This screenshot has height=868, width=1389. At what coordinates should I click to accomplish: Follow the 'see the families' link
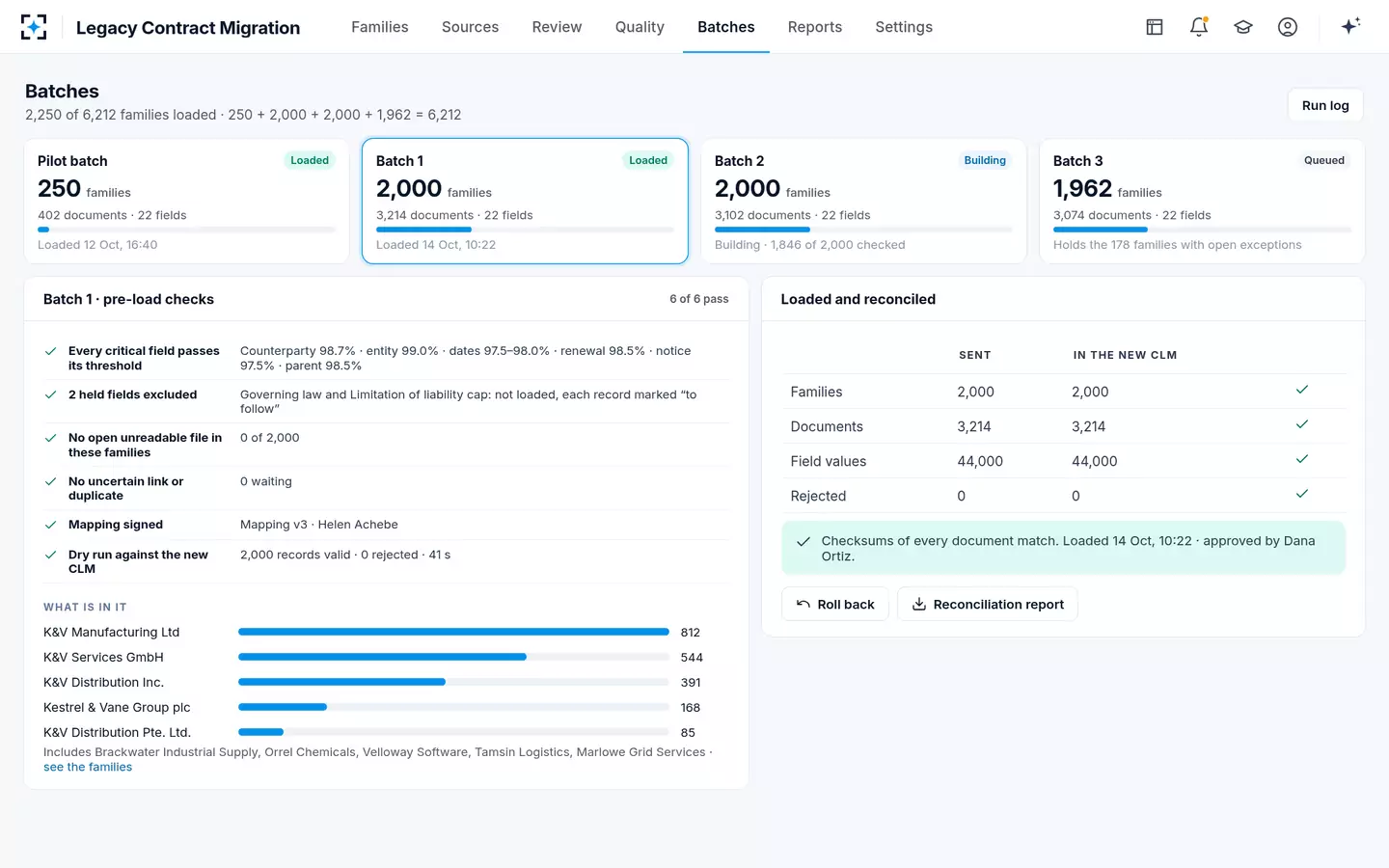coord(88,768)
